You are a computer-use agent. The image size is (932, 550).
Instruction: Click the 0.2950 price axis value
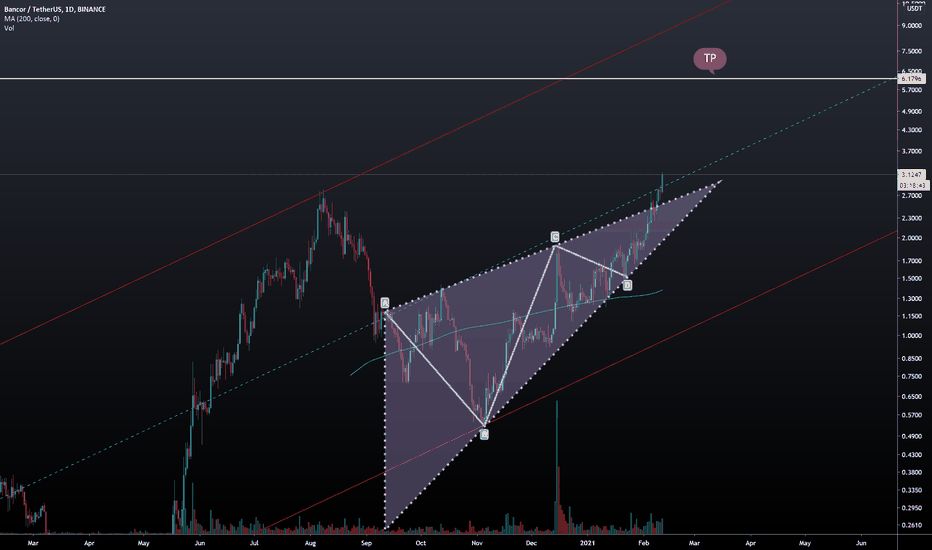tap(911, 508)
